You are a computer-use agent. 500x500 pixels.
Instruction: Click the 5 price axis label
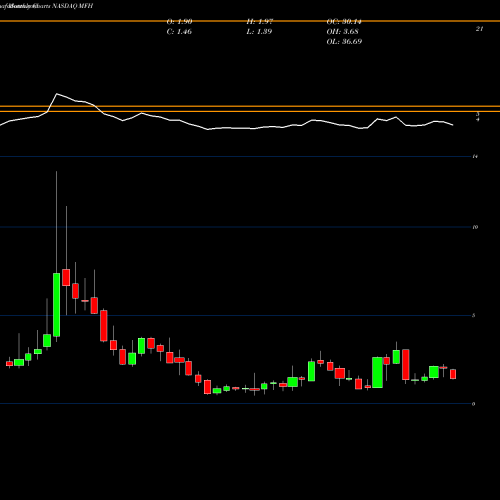[474, 315]
